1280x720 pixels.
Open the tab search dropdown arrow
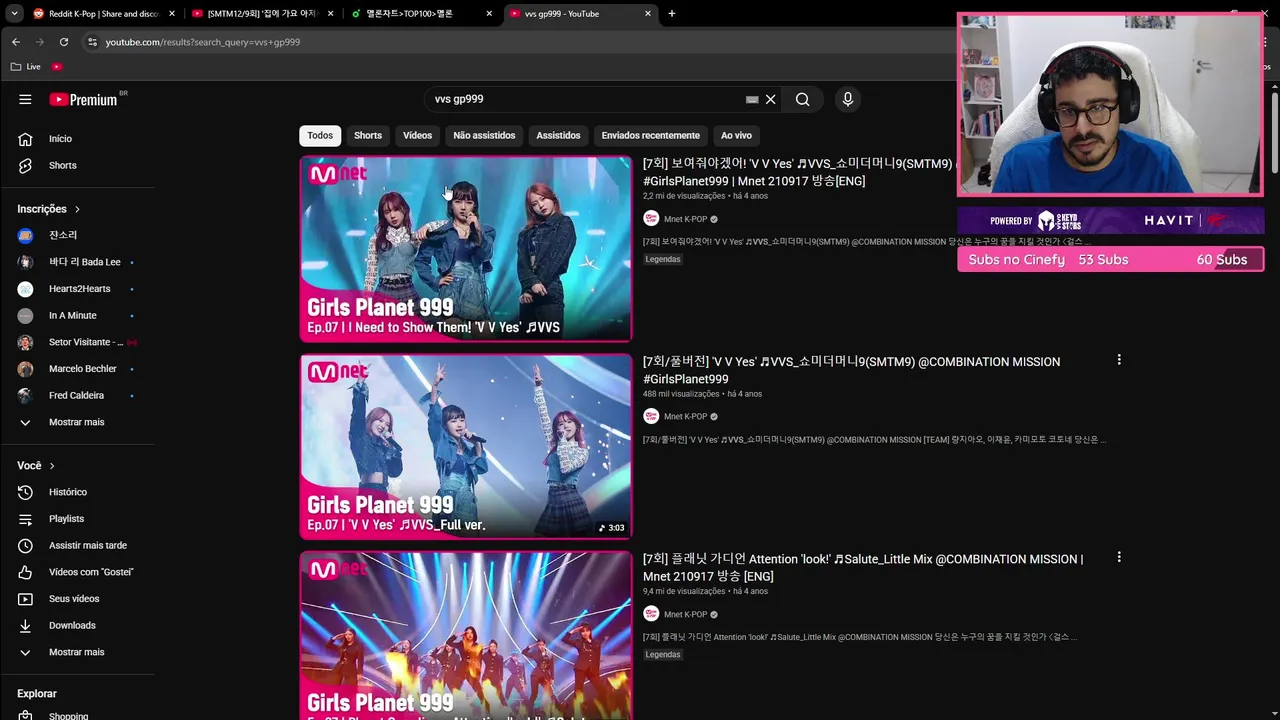(x=14, y=14)
